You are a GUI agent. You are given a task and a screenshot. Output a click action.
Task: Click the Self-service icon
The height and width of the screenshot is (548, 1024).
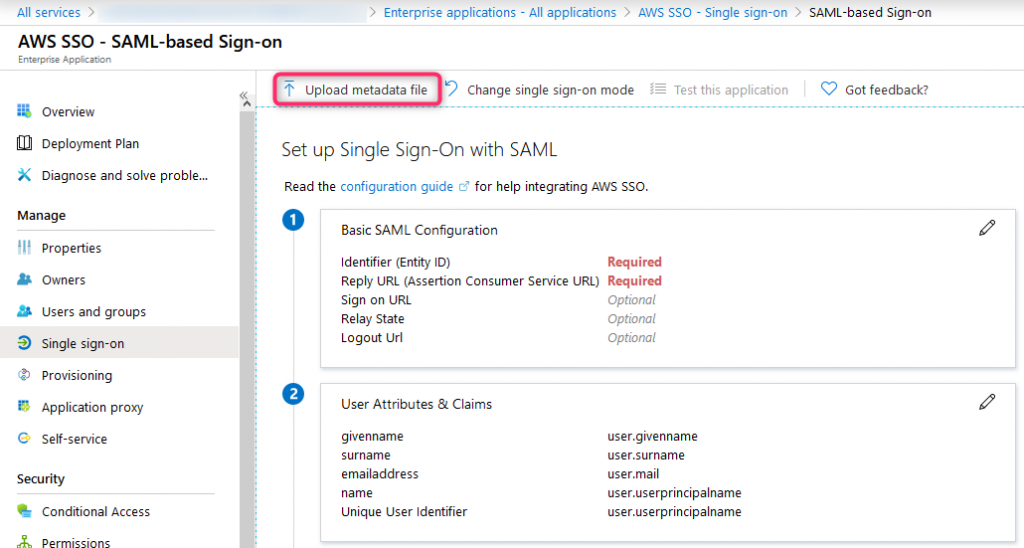click(x=24, y=438)
